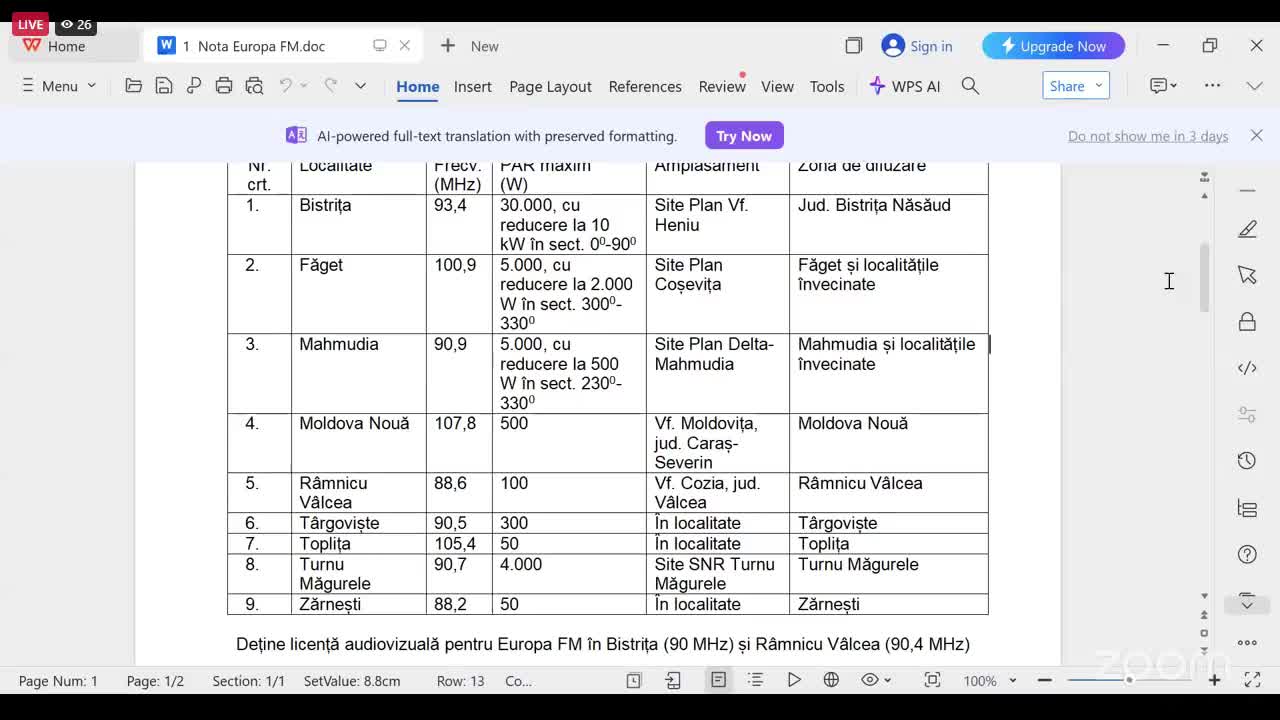1280x720 pixels.
Task: Expand the quick access toolbar chevron
Action: [x=361, y=86]
